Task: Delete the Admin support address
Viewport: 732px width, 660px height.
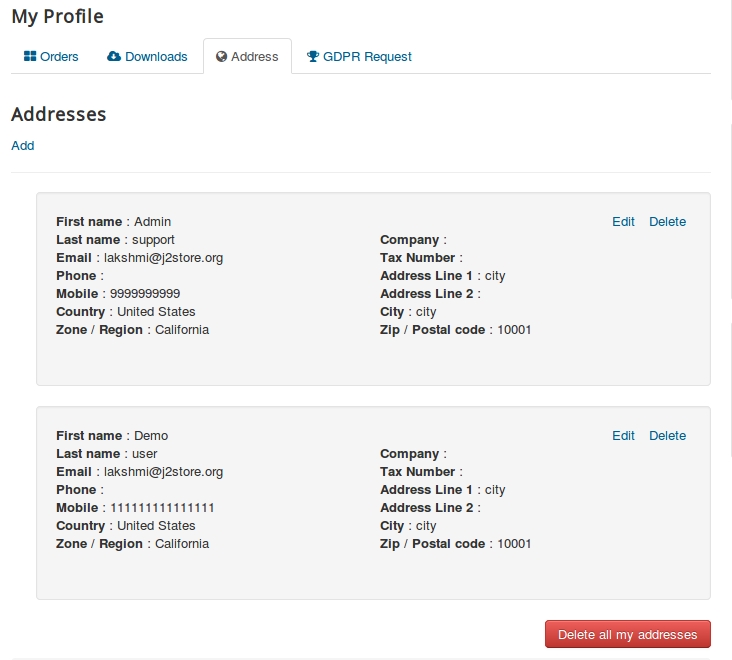Action: pos(667,222)
